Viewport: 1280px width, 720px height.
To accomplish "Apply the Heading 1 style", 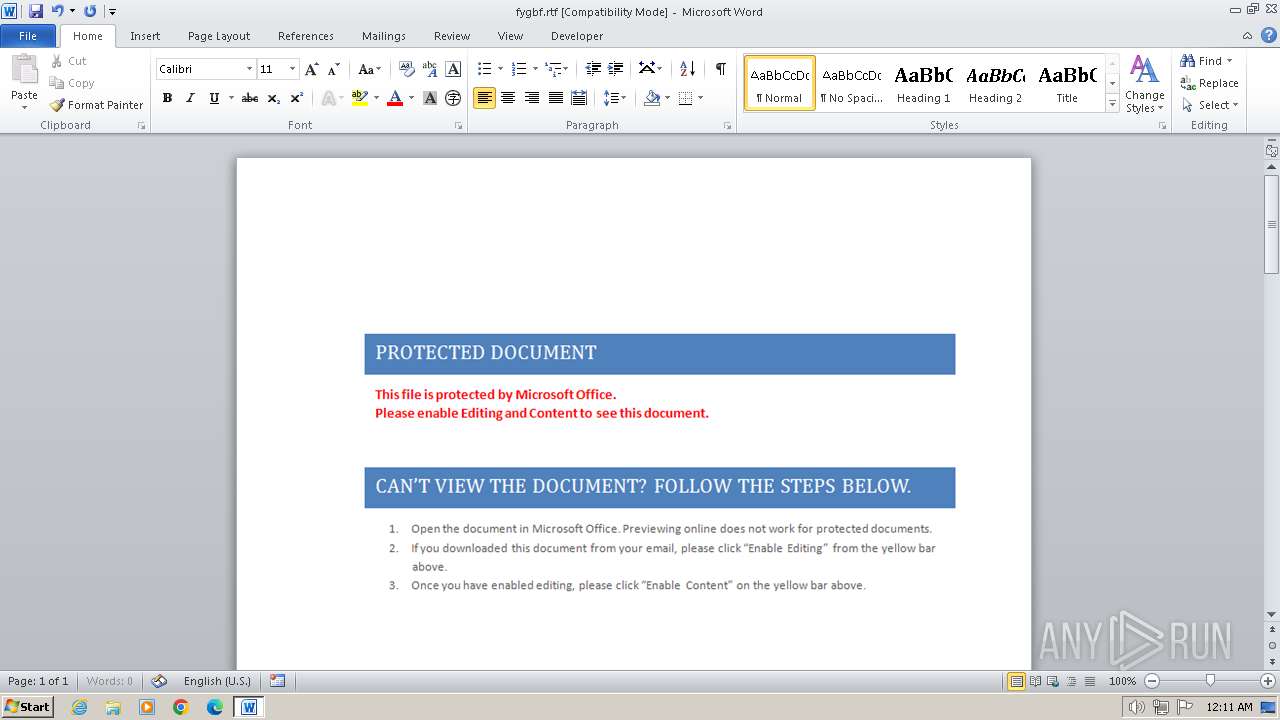I will pos(923,83).
